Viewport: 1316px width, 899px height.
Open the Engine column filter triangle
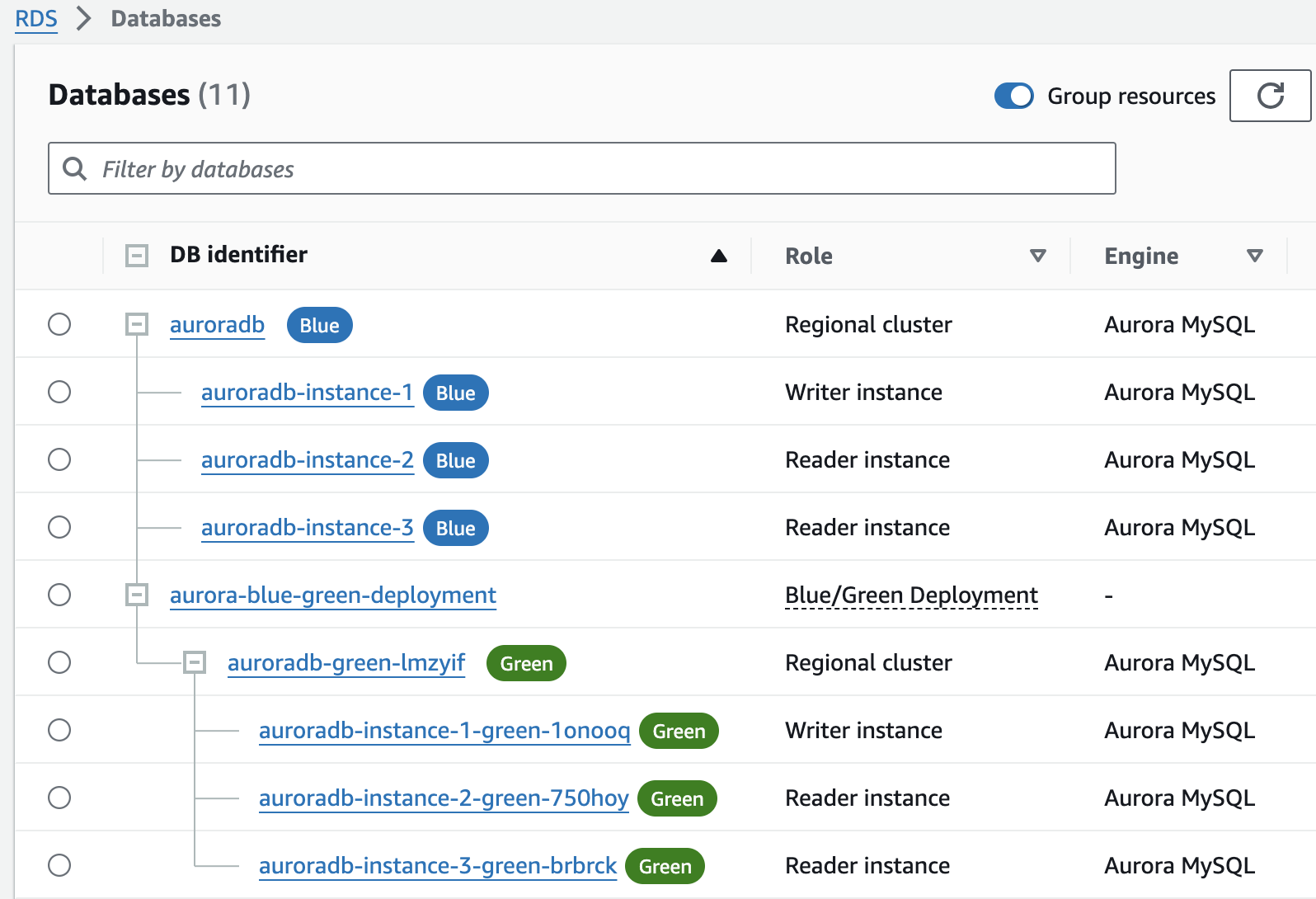pos(1254,256)
